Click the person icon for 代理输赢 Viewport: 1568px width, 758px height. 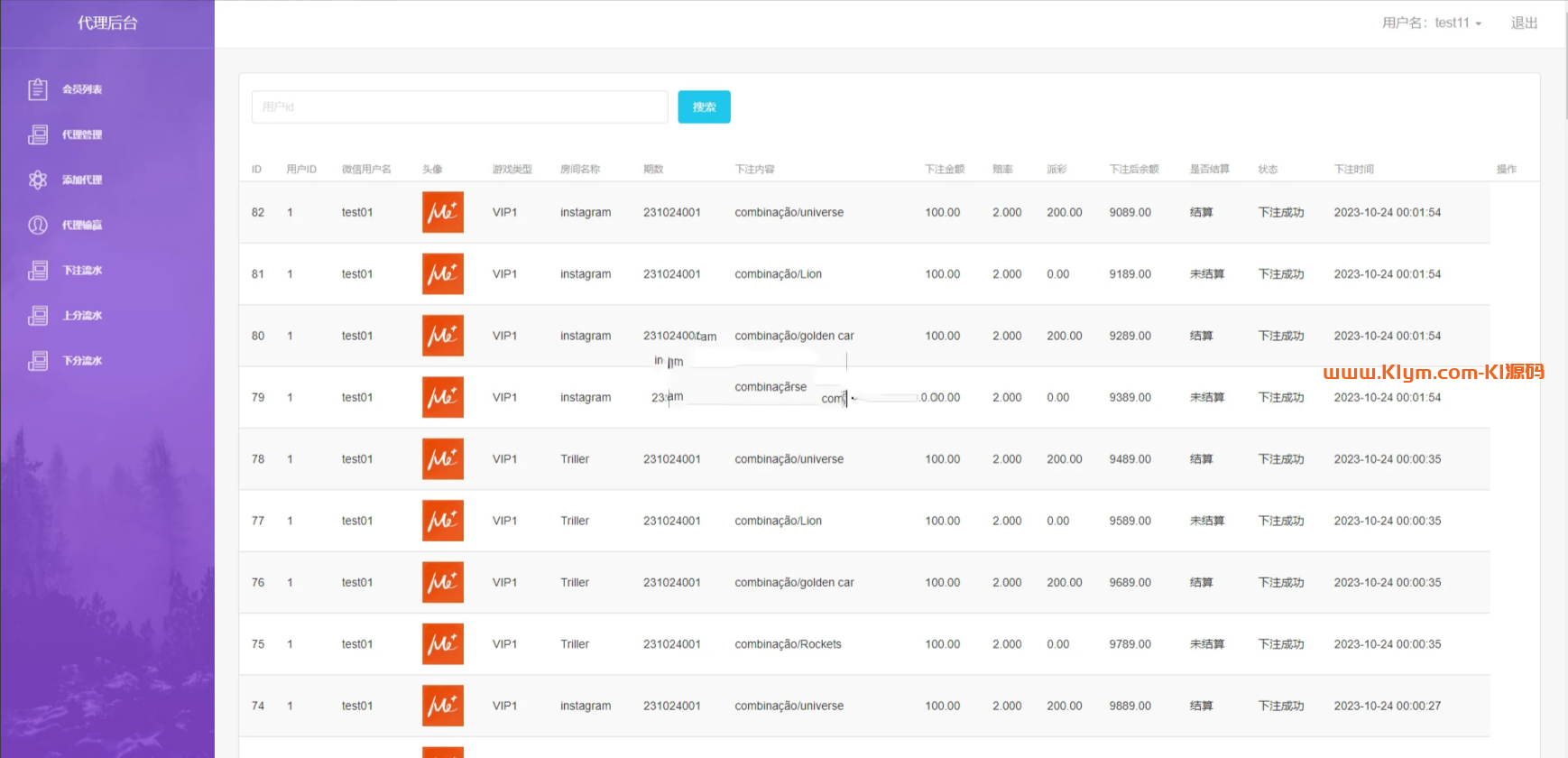point(38,225)
